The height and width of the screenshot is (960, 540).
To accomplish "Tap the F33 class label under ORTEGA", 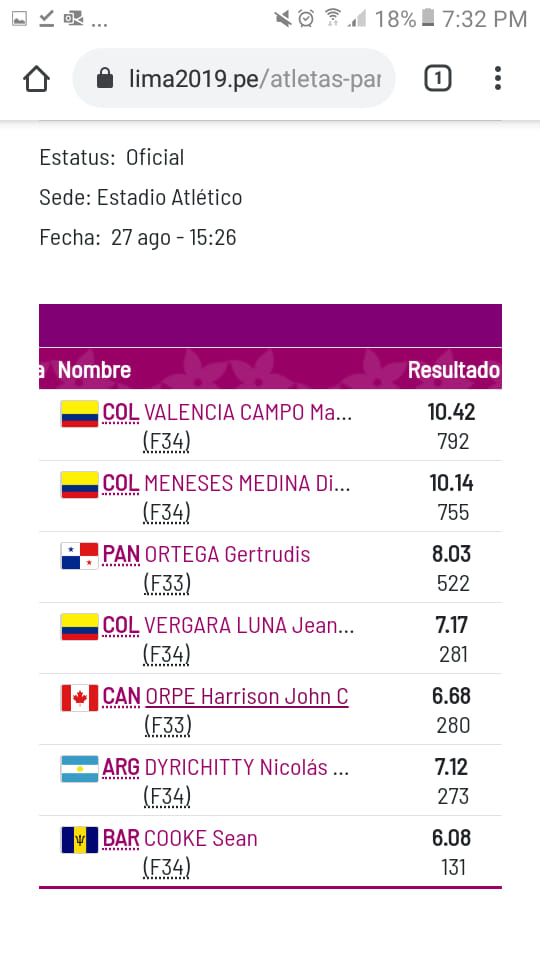I will click(167, 583).
